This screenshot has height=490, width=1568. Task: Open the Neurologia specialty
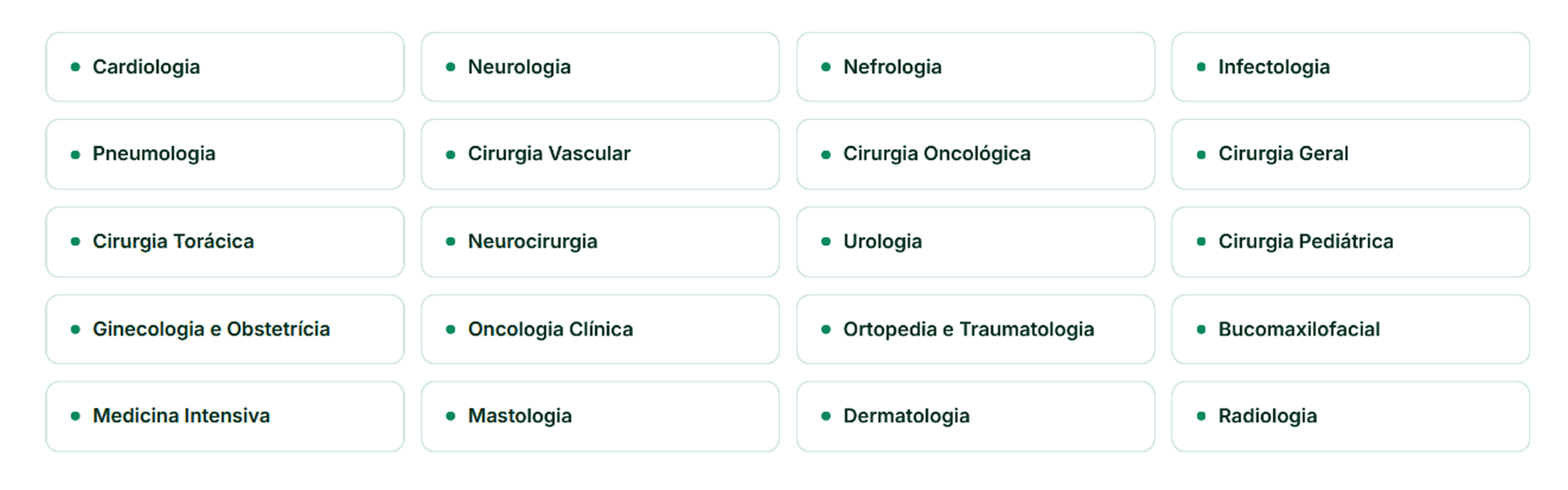(600, 67)
